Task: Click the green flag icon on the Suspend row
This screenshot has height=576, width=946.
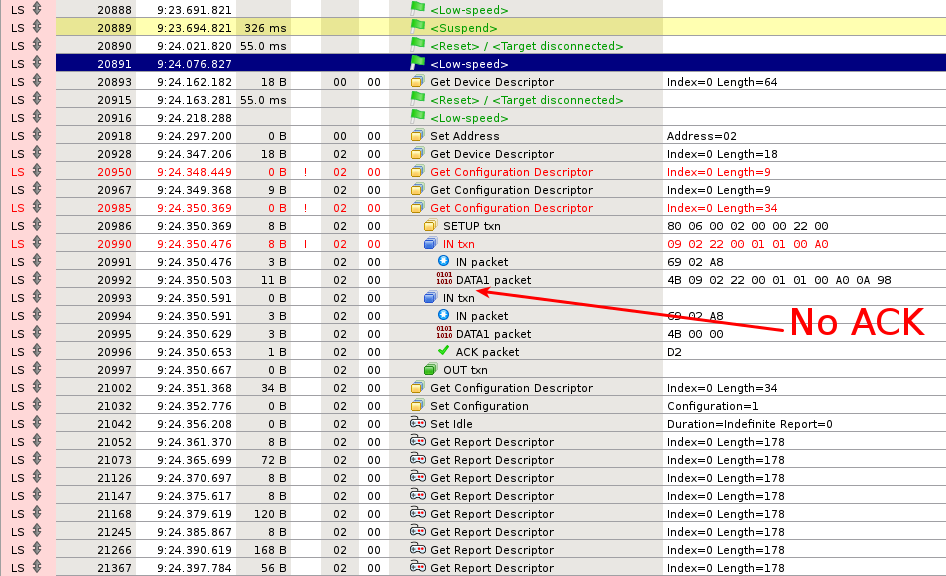Action: (416, 28)
